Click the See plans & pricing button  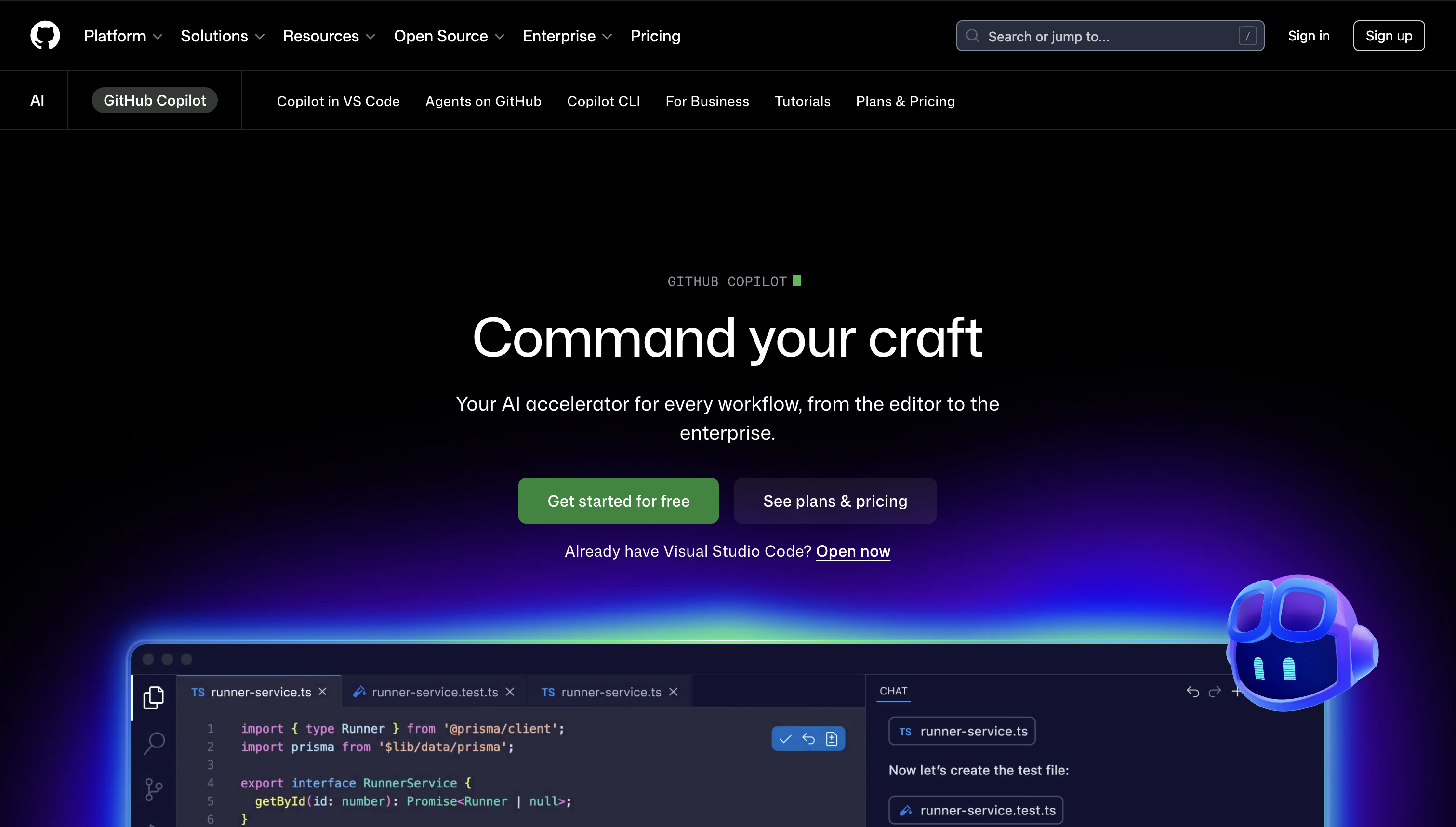pyautogui.click(x=835, y=501)
